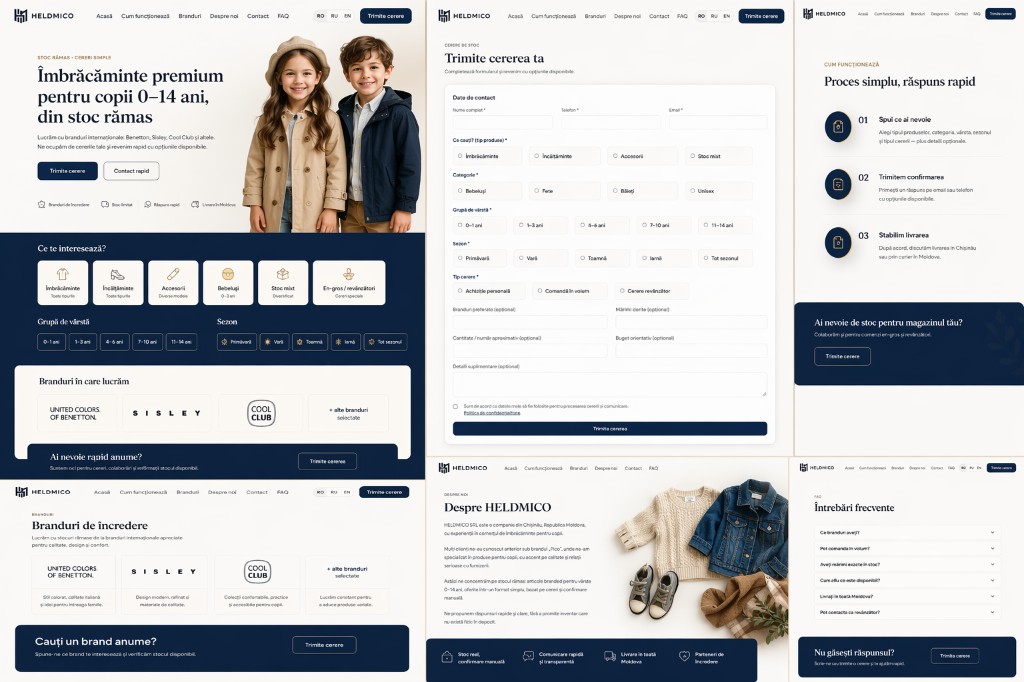Select the shoe icon on the Încălțăminte tile
This screenshot has height=682, width=1024.
[118, 273]
